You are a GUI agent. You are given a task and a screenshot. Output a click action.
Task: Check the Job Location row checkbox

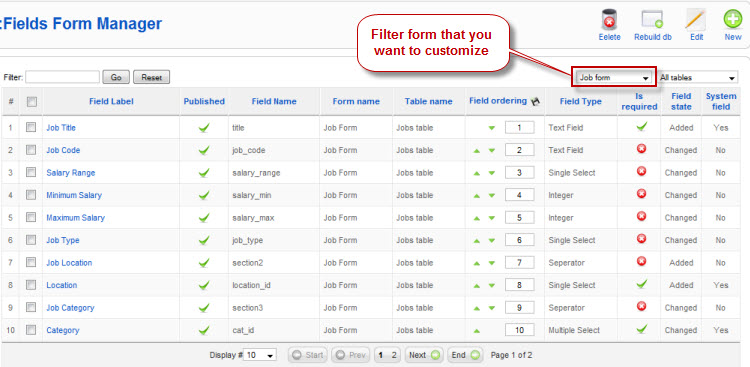[31, 262]
